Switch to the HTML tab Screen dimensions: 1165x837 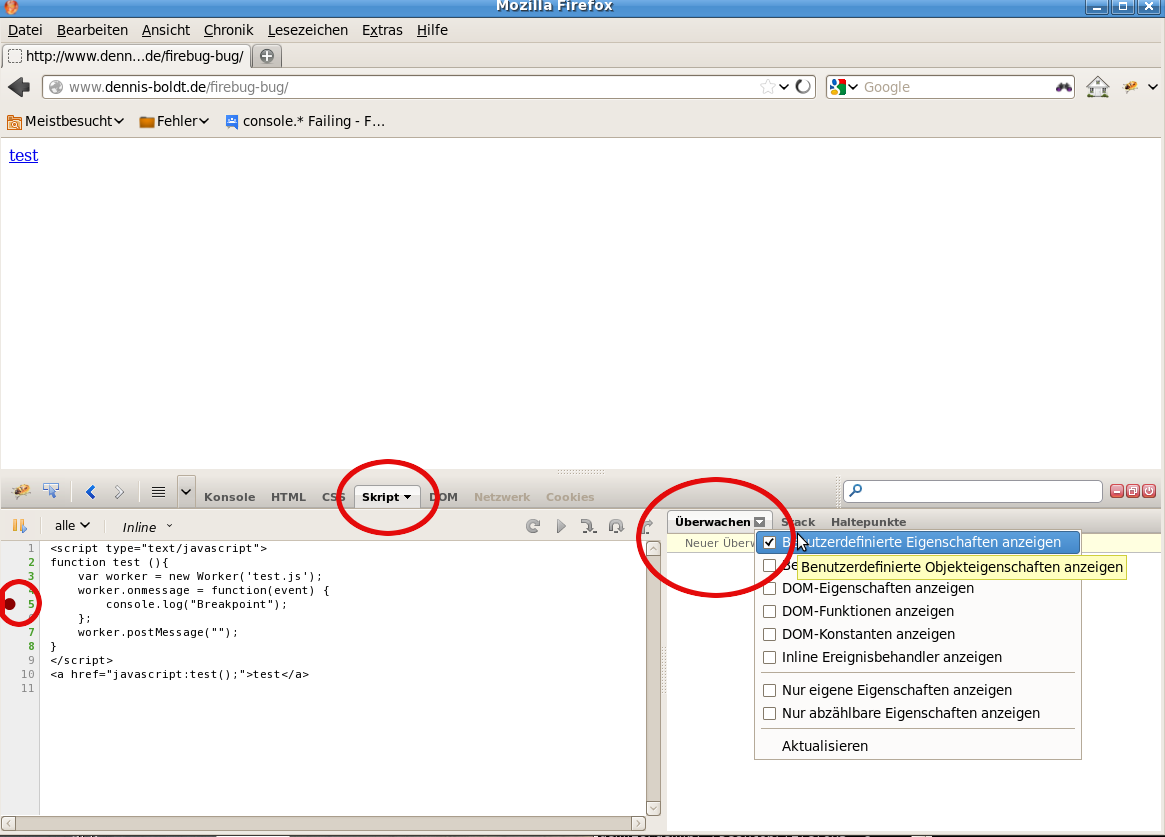click(x=288, y=497)
